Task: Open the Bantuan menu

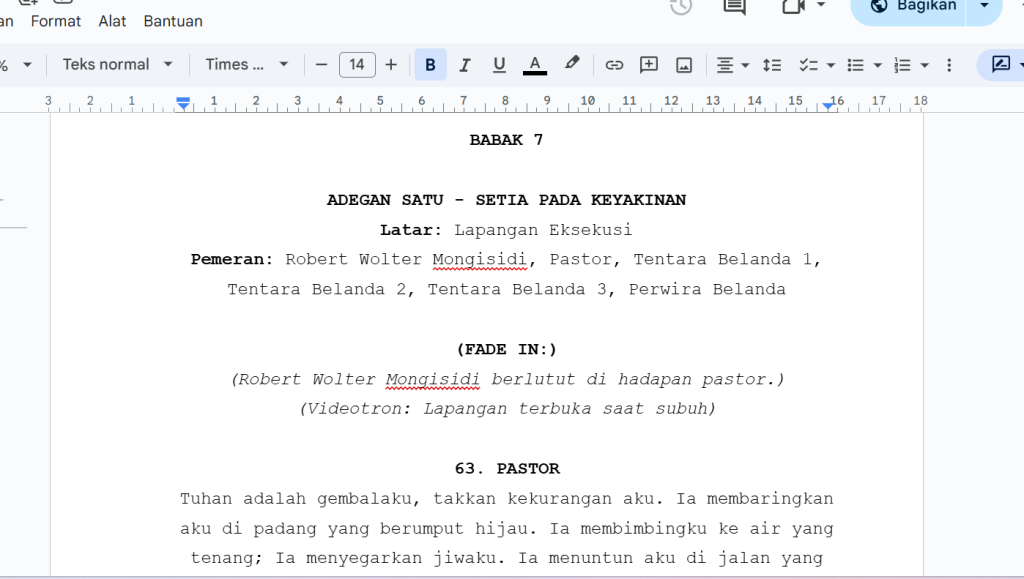Action: pyautogui.click(x=173, y=21)
